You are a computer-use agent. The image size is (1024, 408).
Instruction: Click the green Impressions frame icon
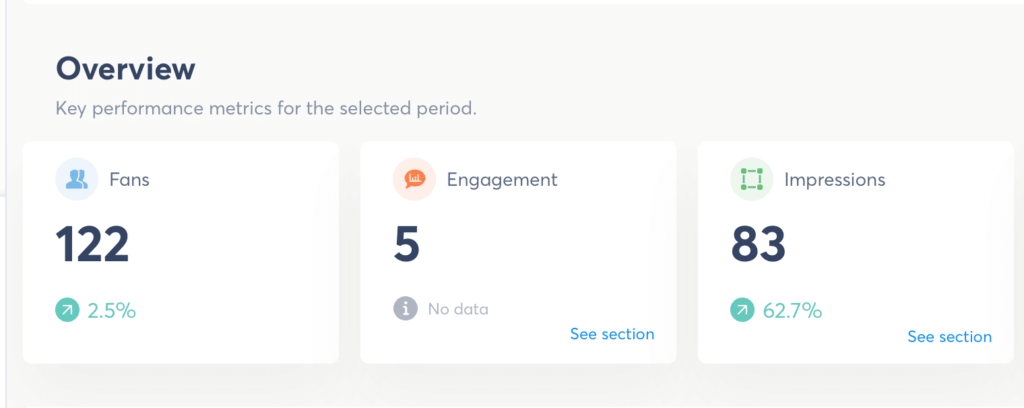(752, 180)
